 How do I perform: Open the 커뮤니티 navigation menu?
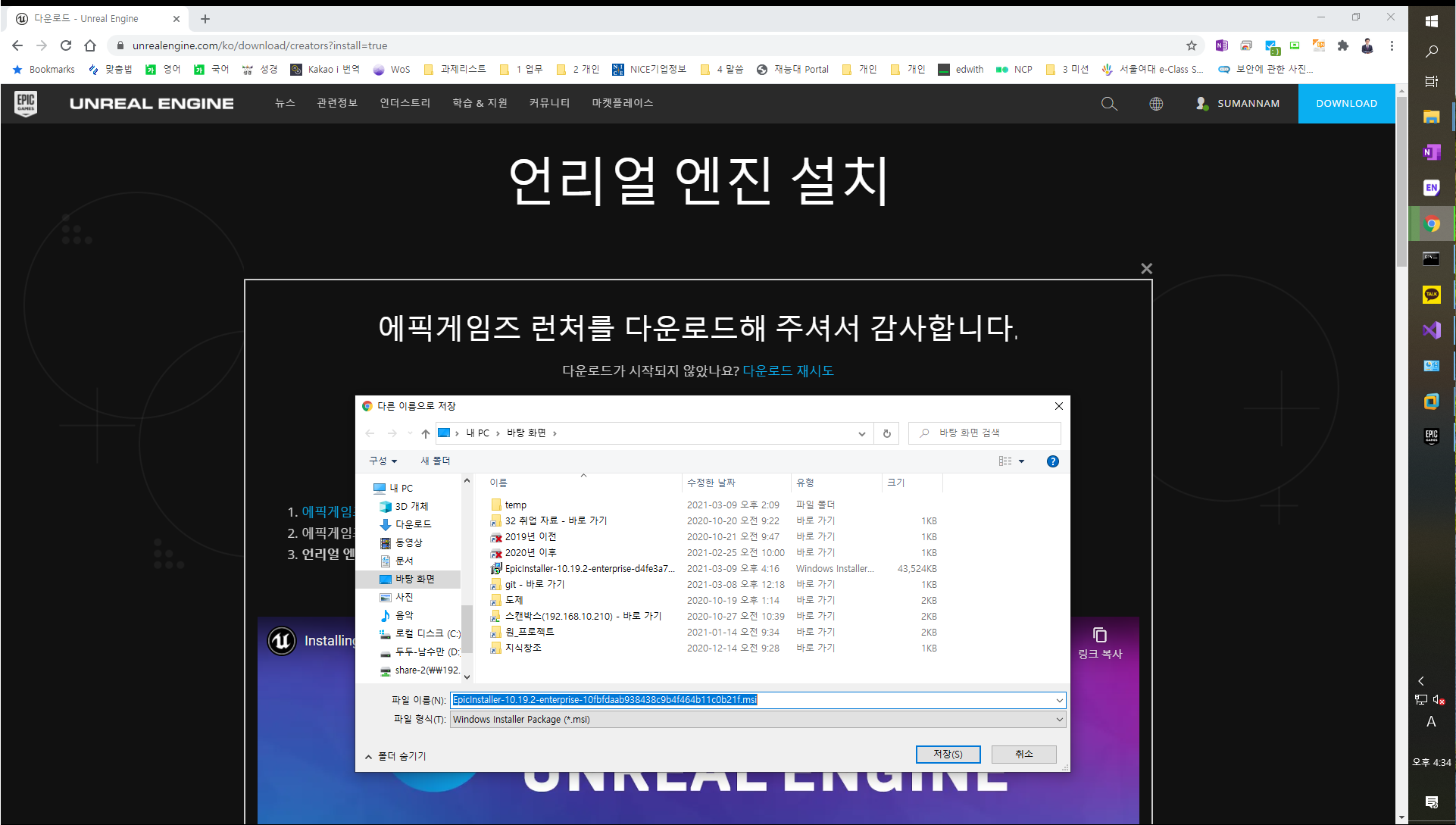tap(549, 103)
